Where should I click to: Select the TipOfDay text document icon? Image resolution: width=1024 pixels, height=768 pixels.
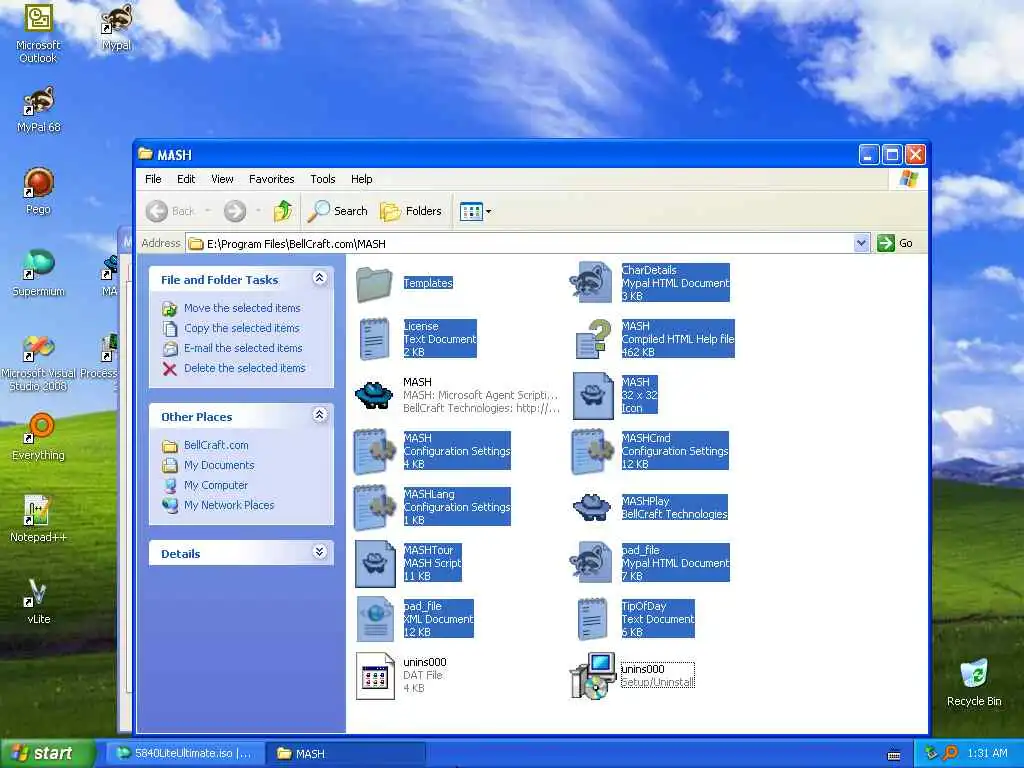(x=592, y=619)
